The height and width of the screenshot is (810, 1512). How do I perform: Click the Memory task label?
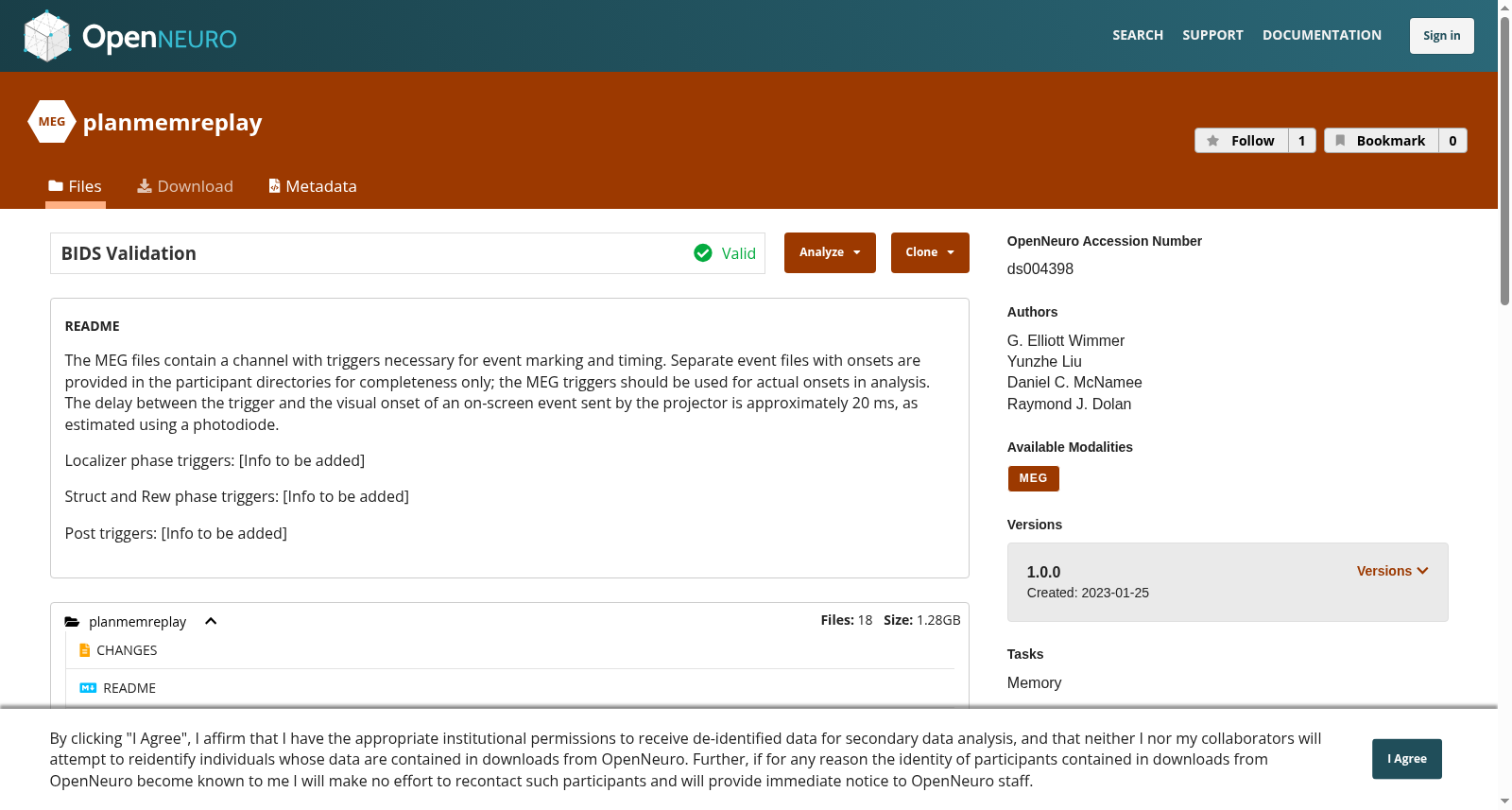click(x=1034, y=682)
